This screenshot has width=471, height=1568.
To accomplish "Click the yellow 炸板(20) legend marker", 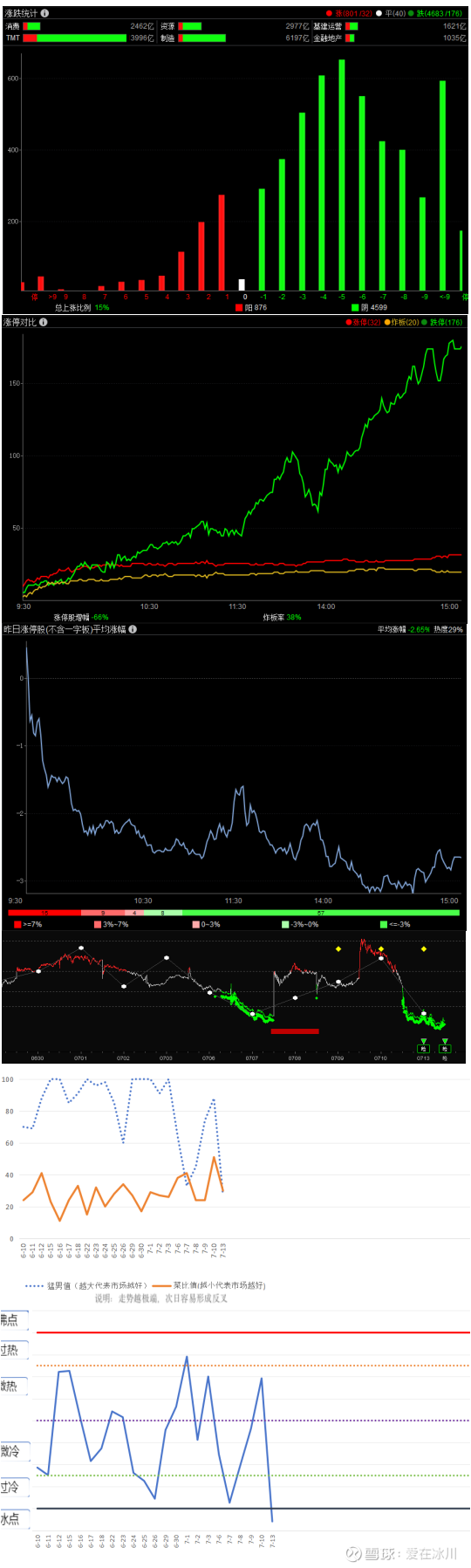I will 388,323.
